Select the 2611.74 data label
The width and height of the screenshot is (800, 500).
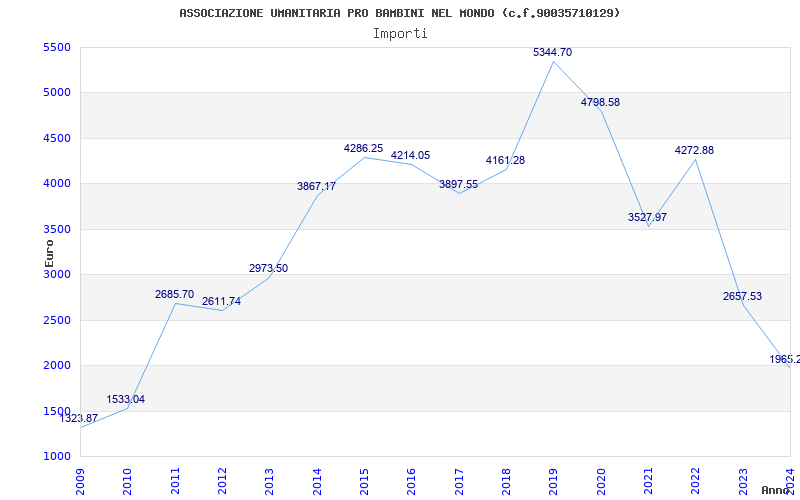[x=221, y=302]
